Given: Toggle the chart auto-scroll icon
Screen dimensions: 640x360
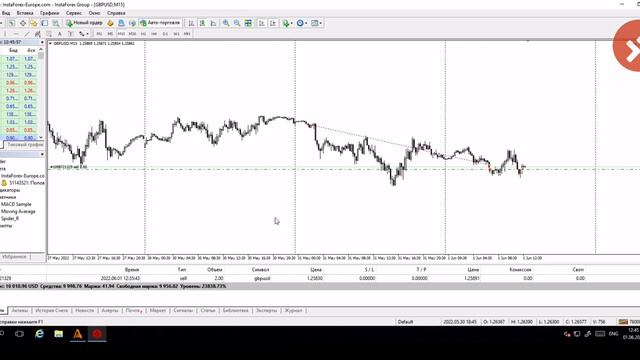Looking at the screenshot, I should (262, 23).
